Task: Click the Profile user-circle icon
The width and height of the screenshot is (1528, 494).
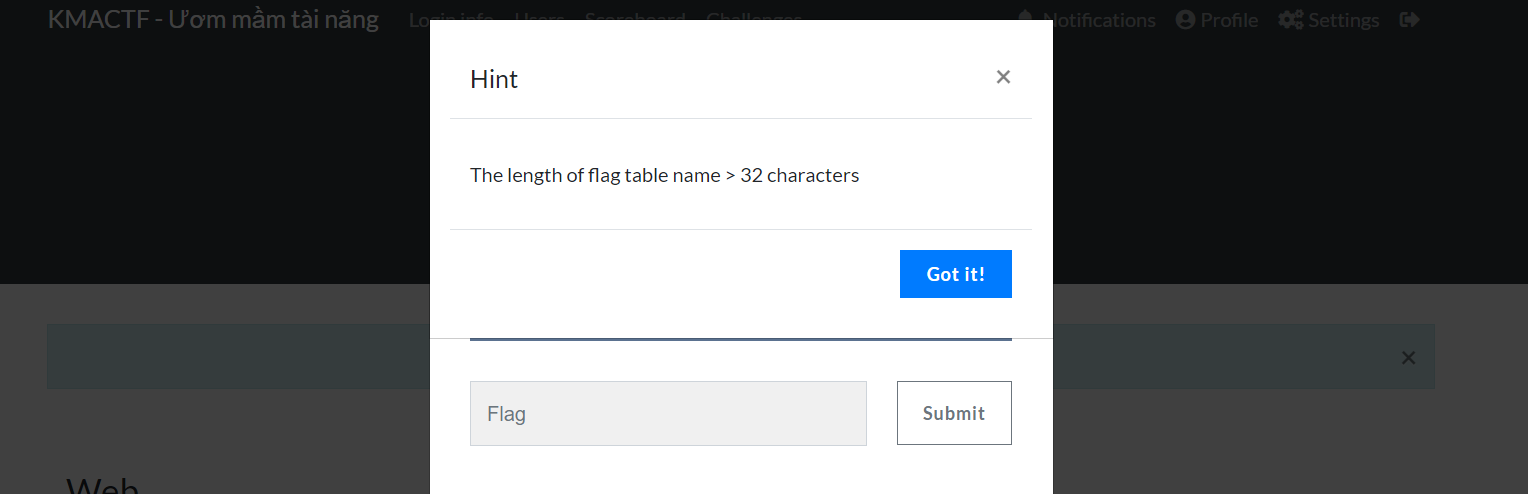Action: point(1186,19)
